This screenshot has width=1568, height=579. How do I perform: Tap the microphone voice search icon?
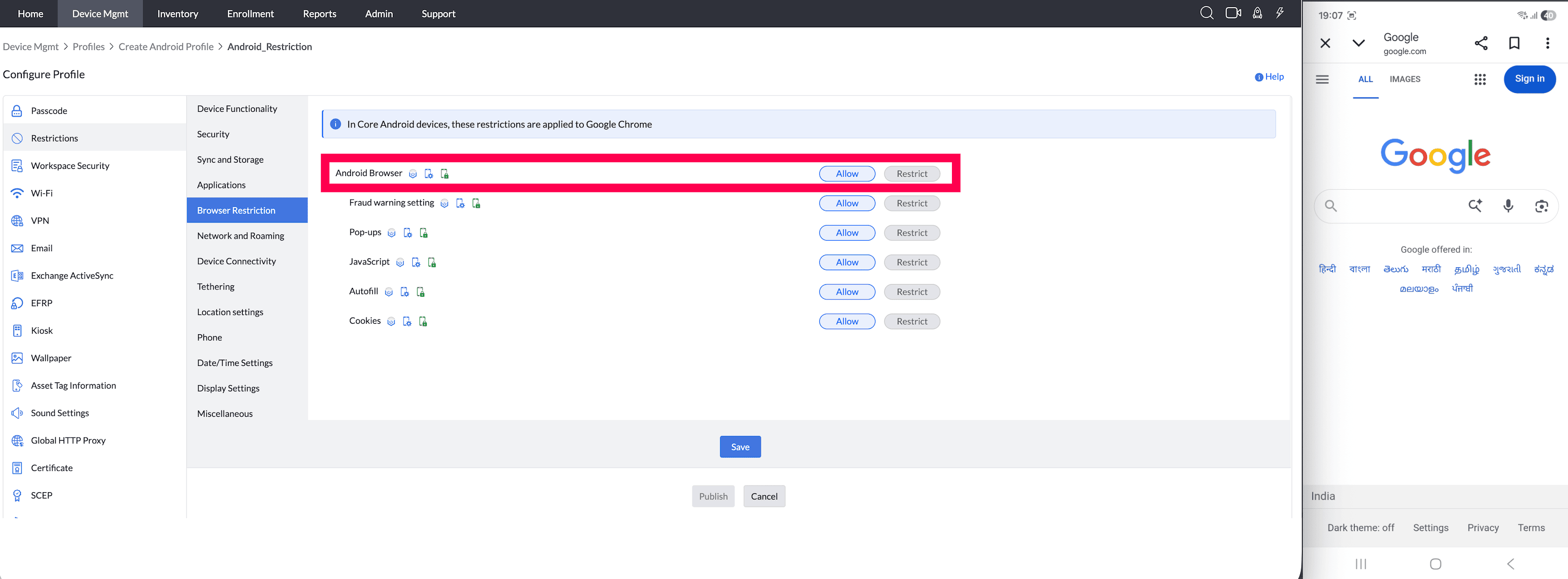1508,206
